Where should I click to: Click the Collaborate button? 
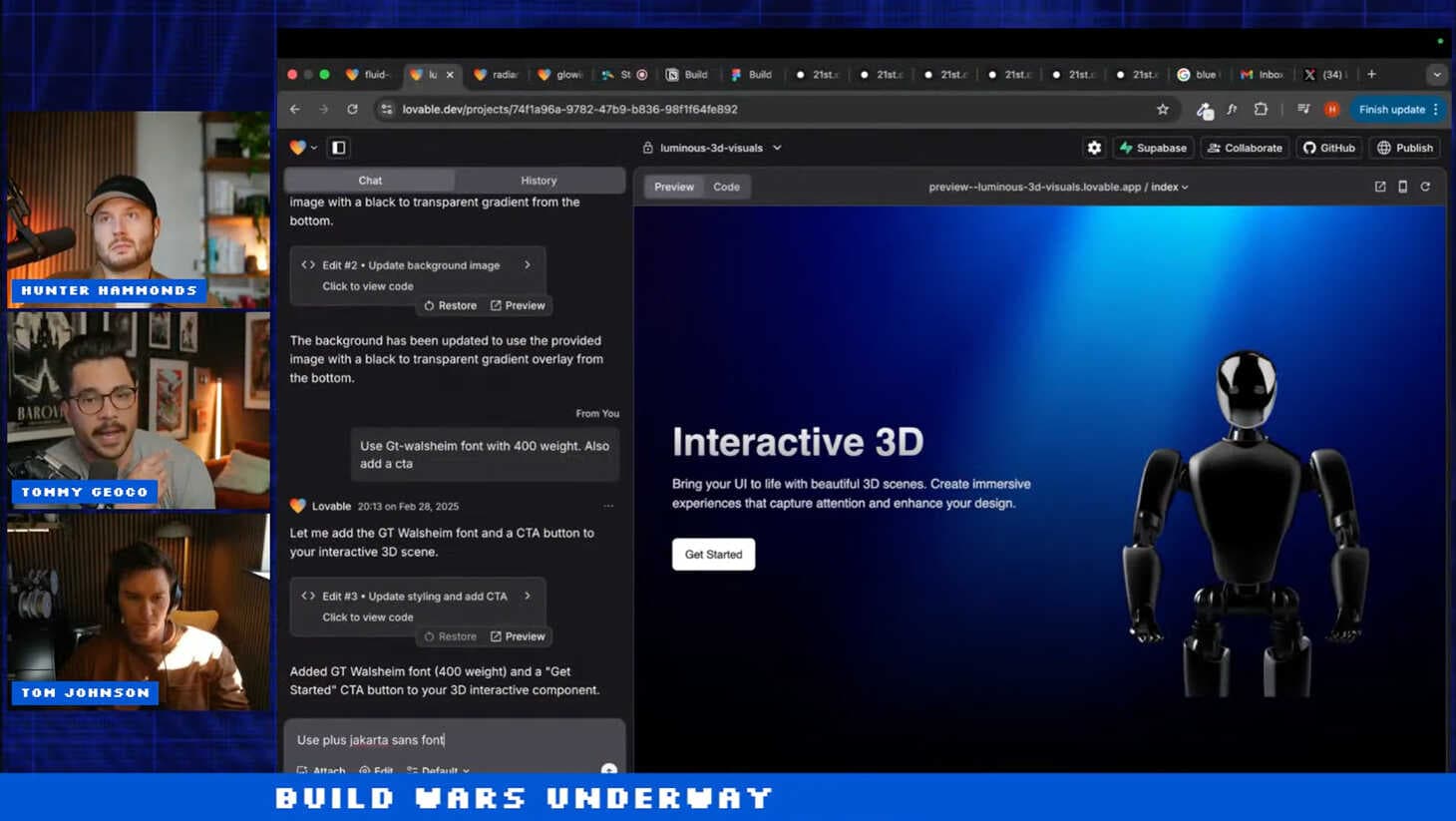point(1244,148)
